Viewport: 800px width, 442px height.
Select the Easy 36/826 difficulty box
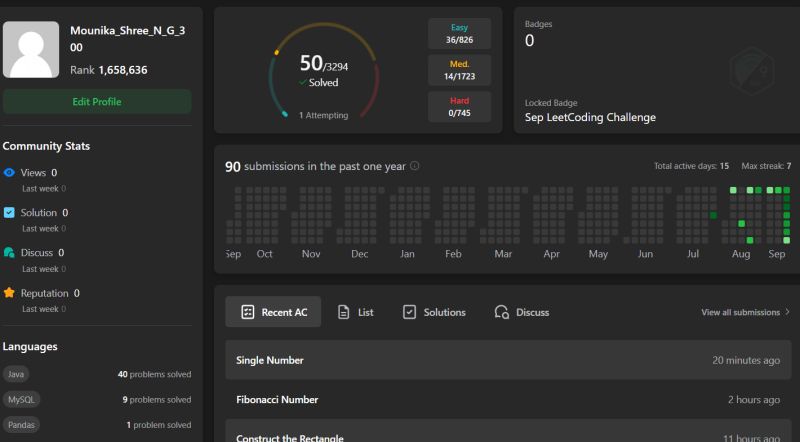459,34
